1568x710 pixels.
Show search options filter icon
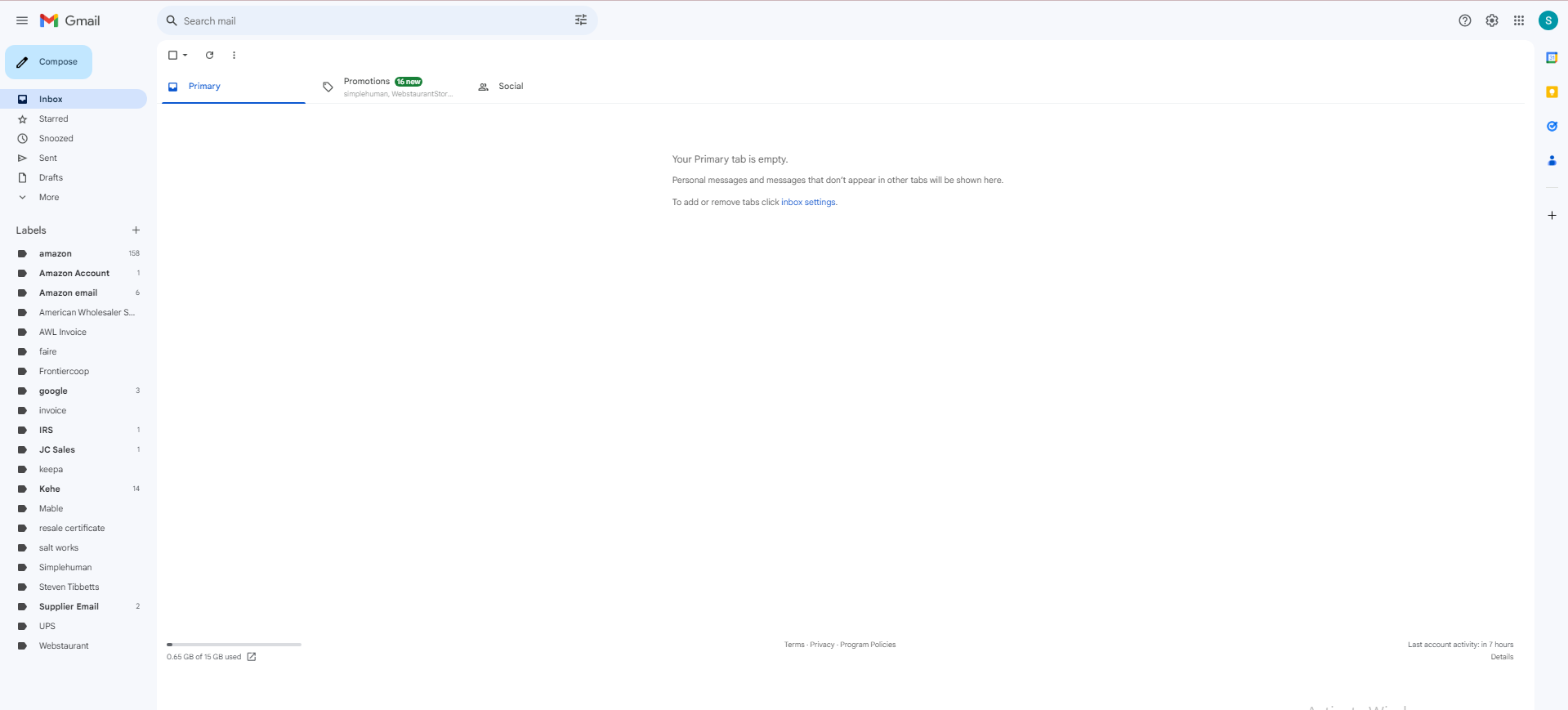581,20
